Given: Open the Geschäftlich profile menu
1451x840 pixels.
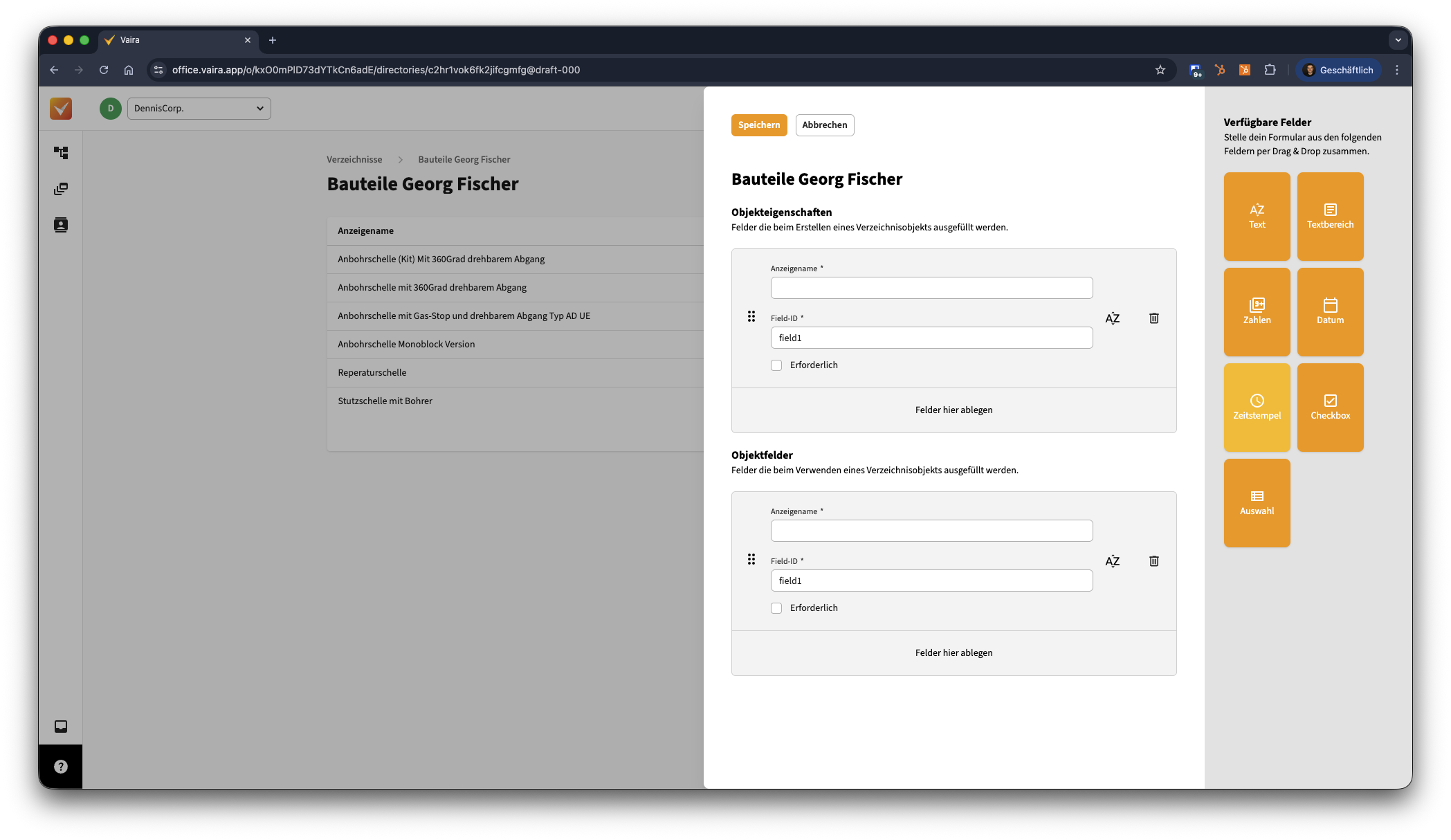Looking at the screenshot, I should pyautogui.click(x=1338, y=70).
